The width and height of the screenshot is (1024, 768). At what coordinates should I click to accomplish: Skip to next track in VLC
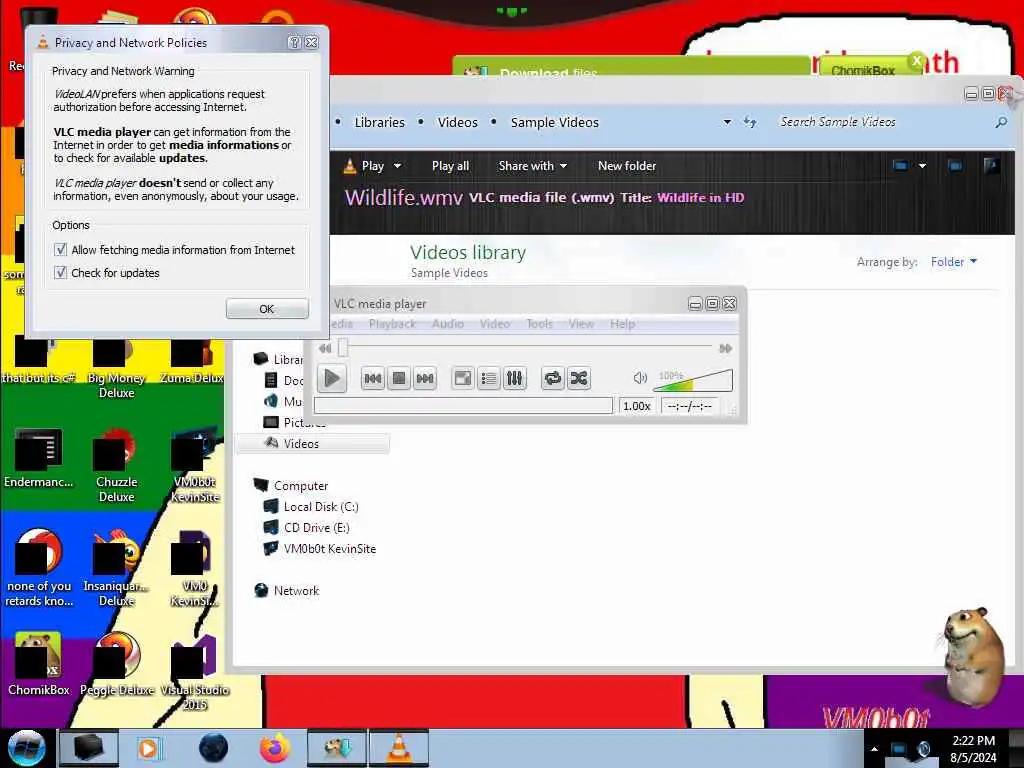[424, 378]
